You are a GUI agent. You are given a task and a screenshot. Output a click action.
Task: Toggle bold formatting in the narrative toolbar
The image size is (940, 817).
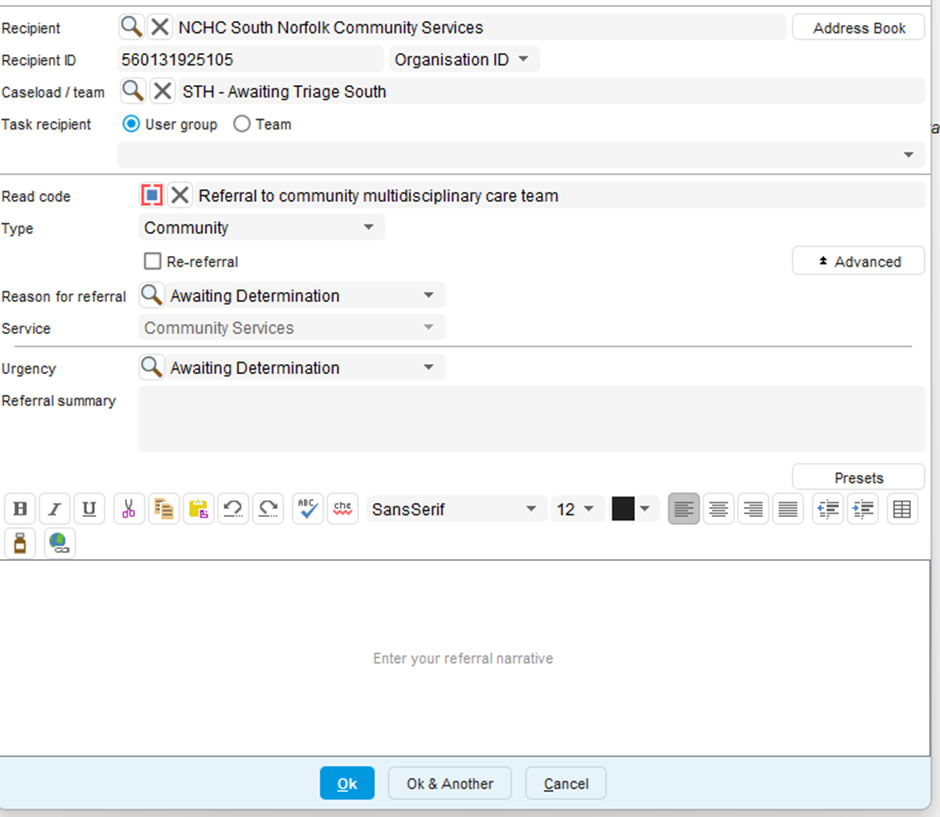point(20,509)
